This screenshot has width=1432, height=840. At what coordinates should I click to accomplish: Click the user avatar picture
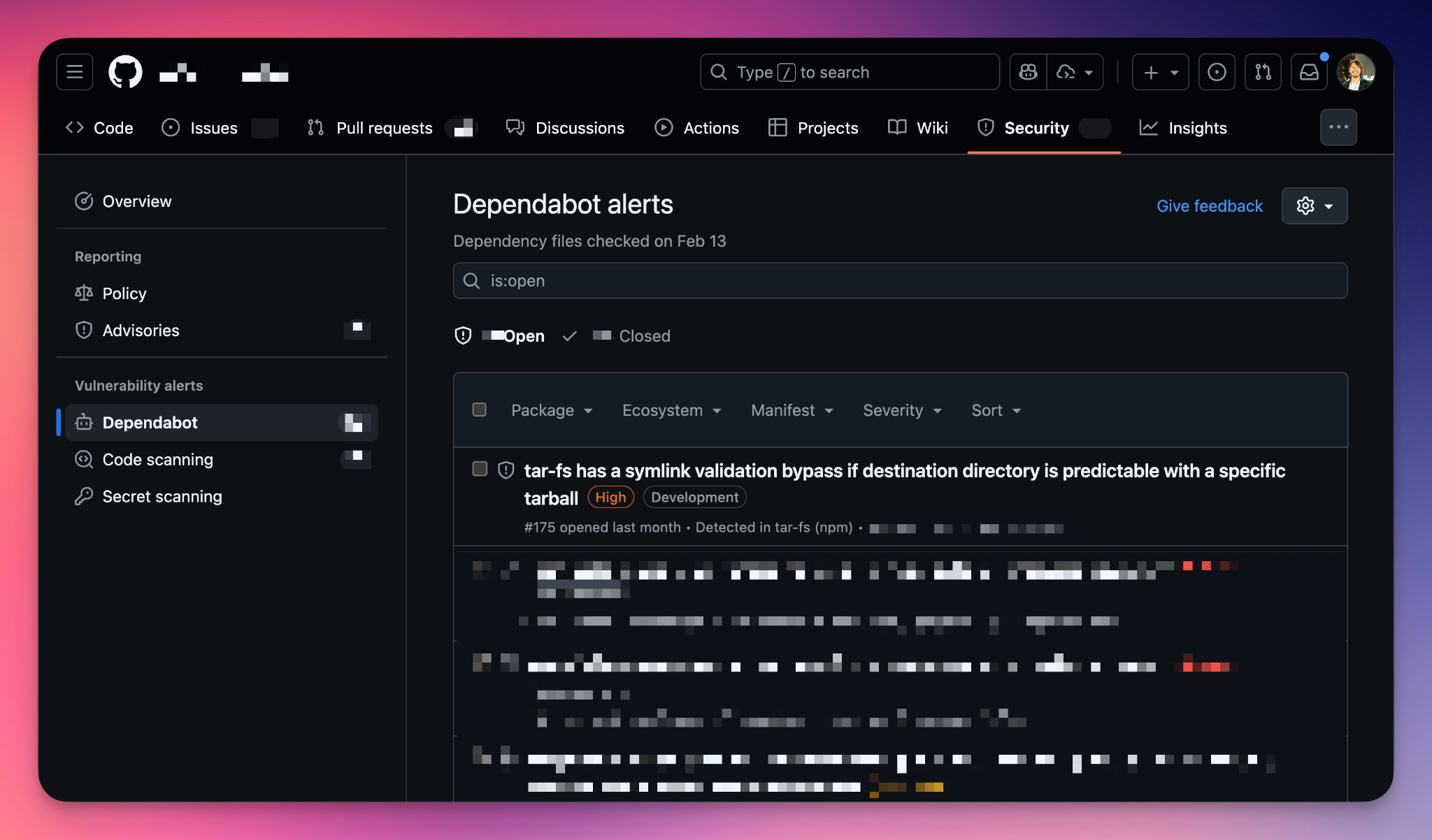(1356, 72)
